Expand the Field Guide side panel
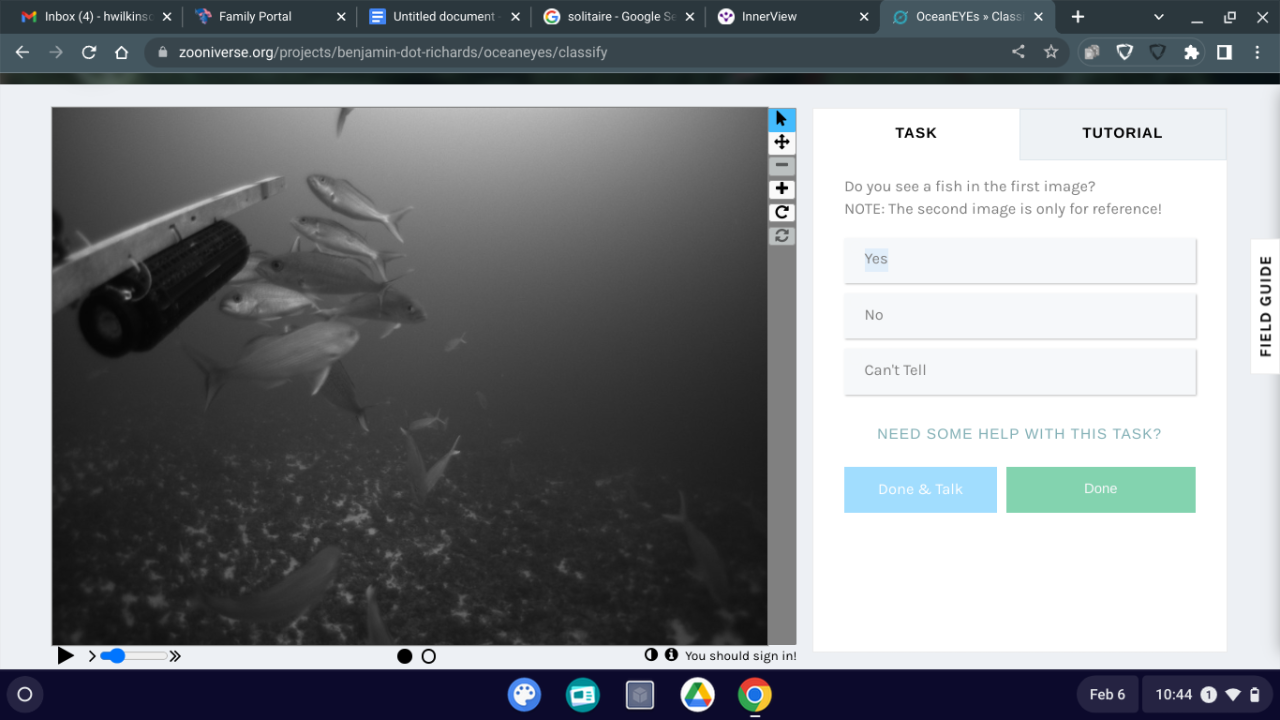 coord(1265,306)
